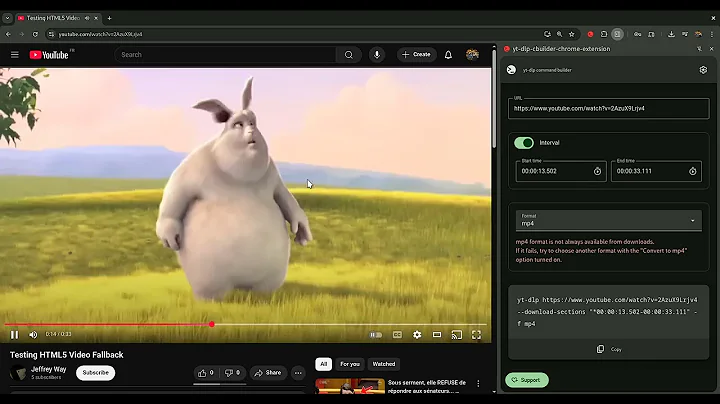The image size is (720, 404).
Task: Open the Chrome three-dot menu
Action: click(712, 34)
